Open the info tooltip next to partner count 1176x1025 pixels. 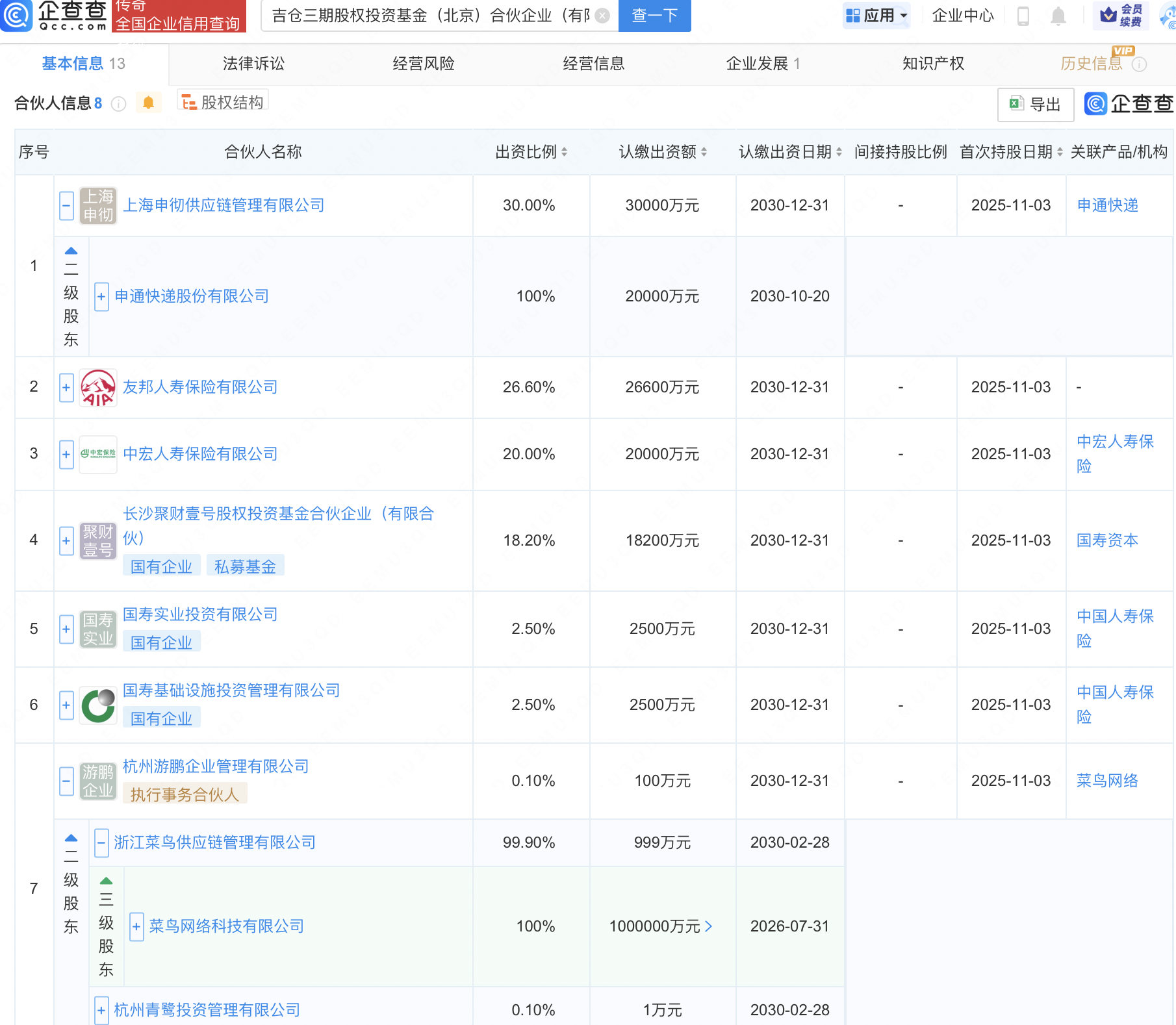(x=118, y=104)
